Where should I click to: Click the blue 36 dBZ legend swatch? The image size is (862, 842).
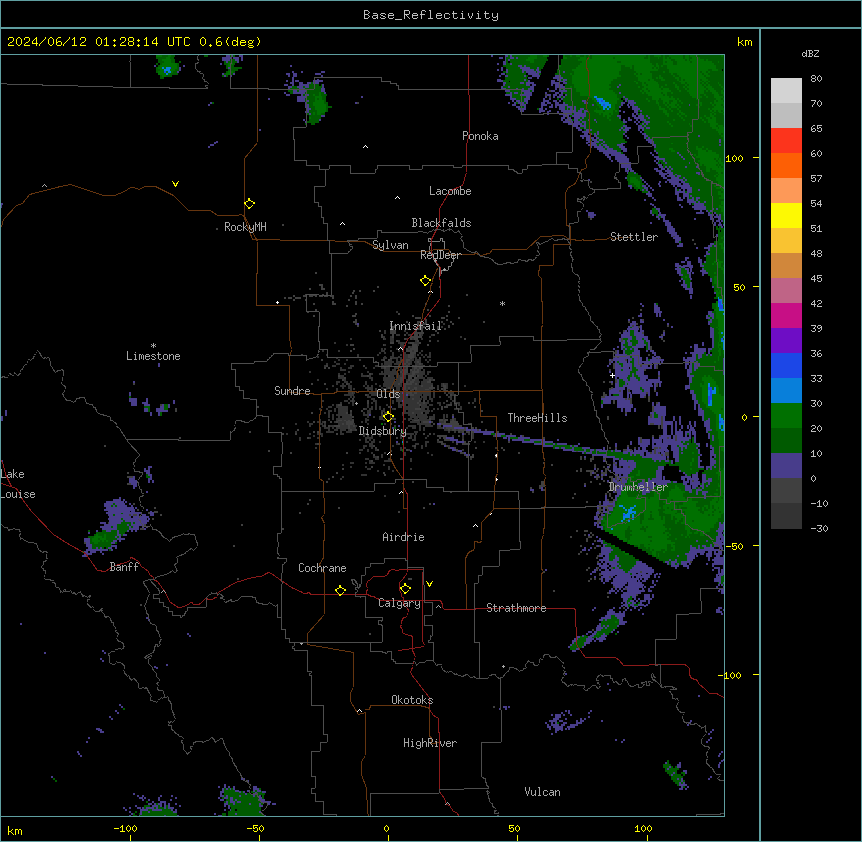(x=786, y=365)
